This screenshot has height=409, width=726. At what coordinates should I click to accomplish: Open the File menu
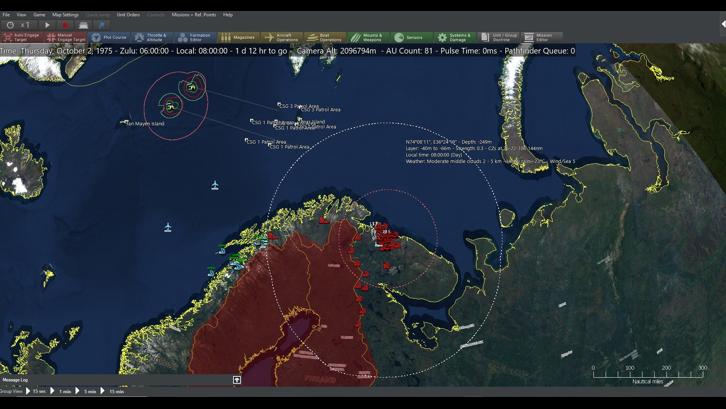(6, 15)
